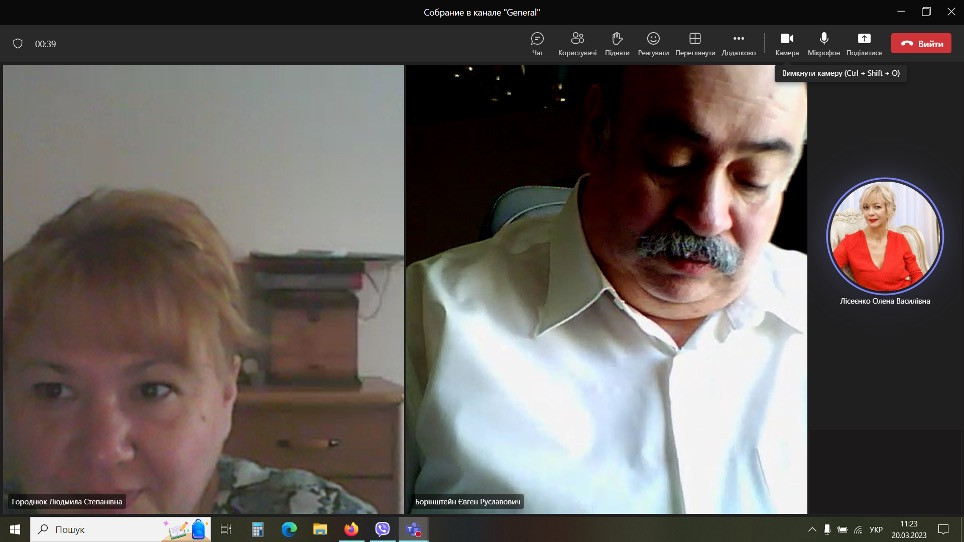Open the reactions smiley menu
Screen dimensions: 964x542
(653, 44)
